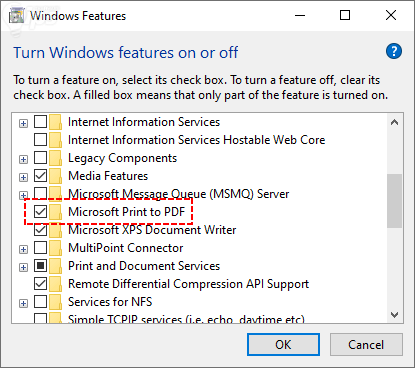Expand Microsoft Message Queue (MSMQ) Server node
Viewport: 415px width, 368px height.
click(x=23, y=195)
